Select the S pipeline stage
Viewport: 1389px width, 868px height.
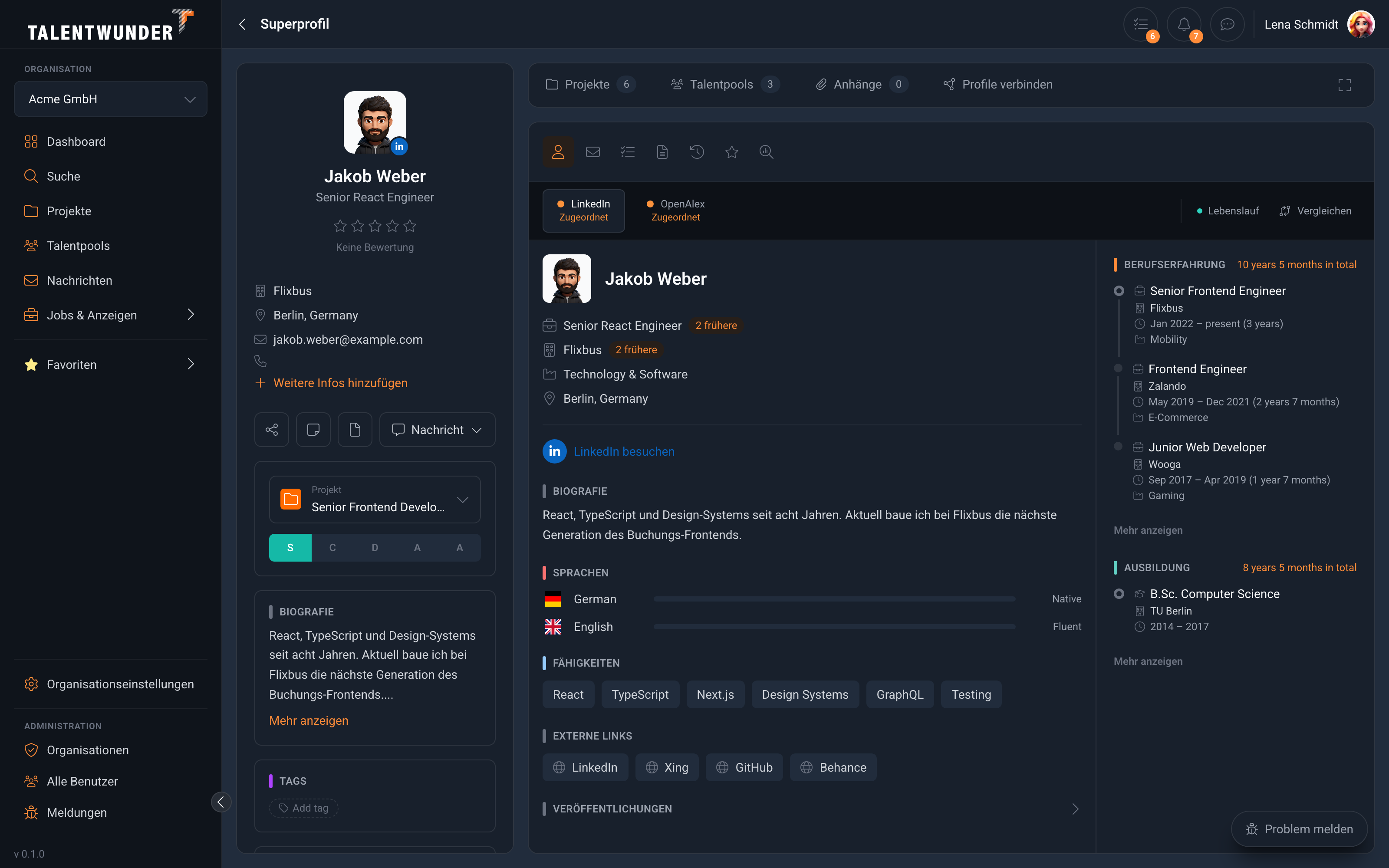290,548
